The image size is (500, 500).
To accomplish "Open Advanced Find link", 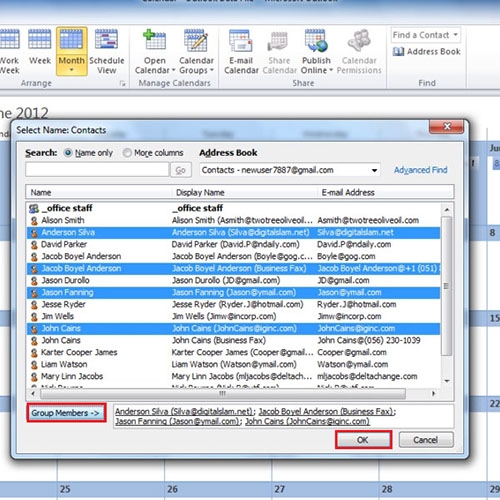I will pos(421,170).
